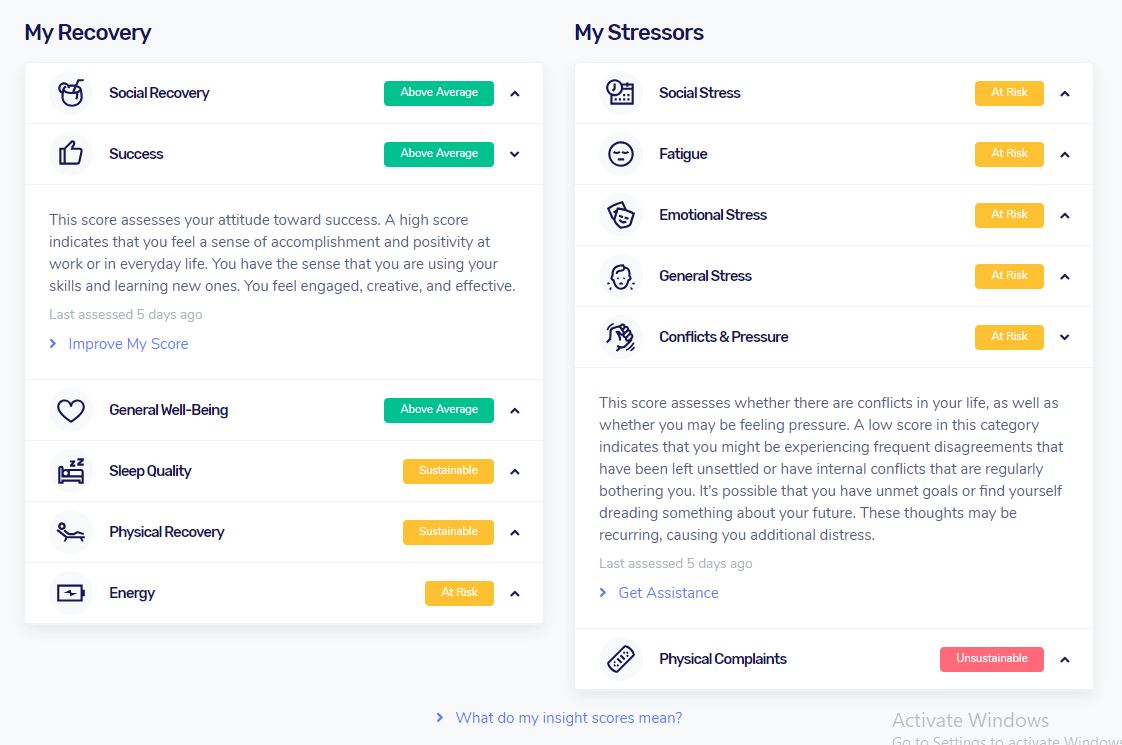This screenshot has width=1122, height=745.
Task: Expand the Social Recovery section chevron
Action: (515, 94)
